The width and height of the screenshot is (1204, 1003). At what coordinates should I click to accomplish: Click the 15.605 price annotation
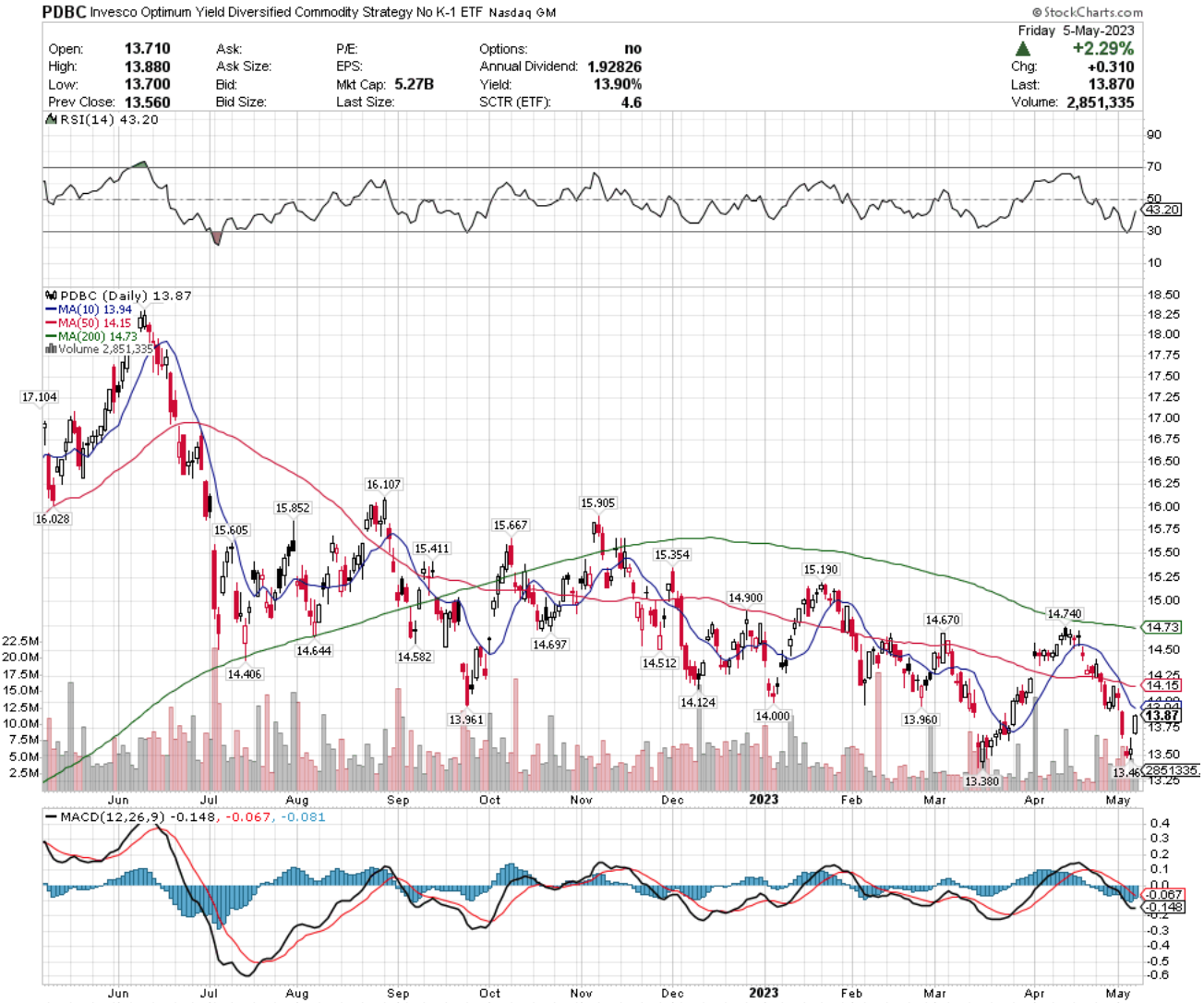tap(231, 530)
